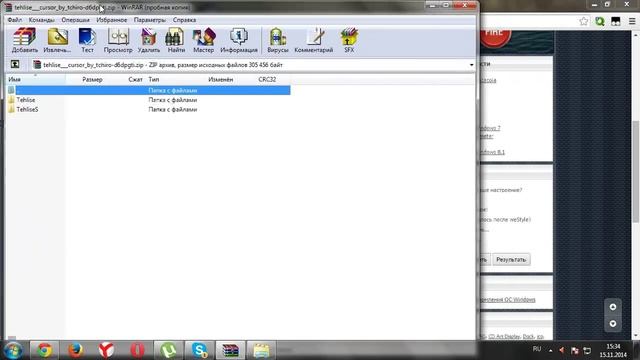Open Firefox from the taskbar
The height and width of the screenshot is (360, 640).
[76, 350]
